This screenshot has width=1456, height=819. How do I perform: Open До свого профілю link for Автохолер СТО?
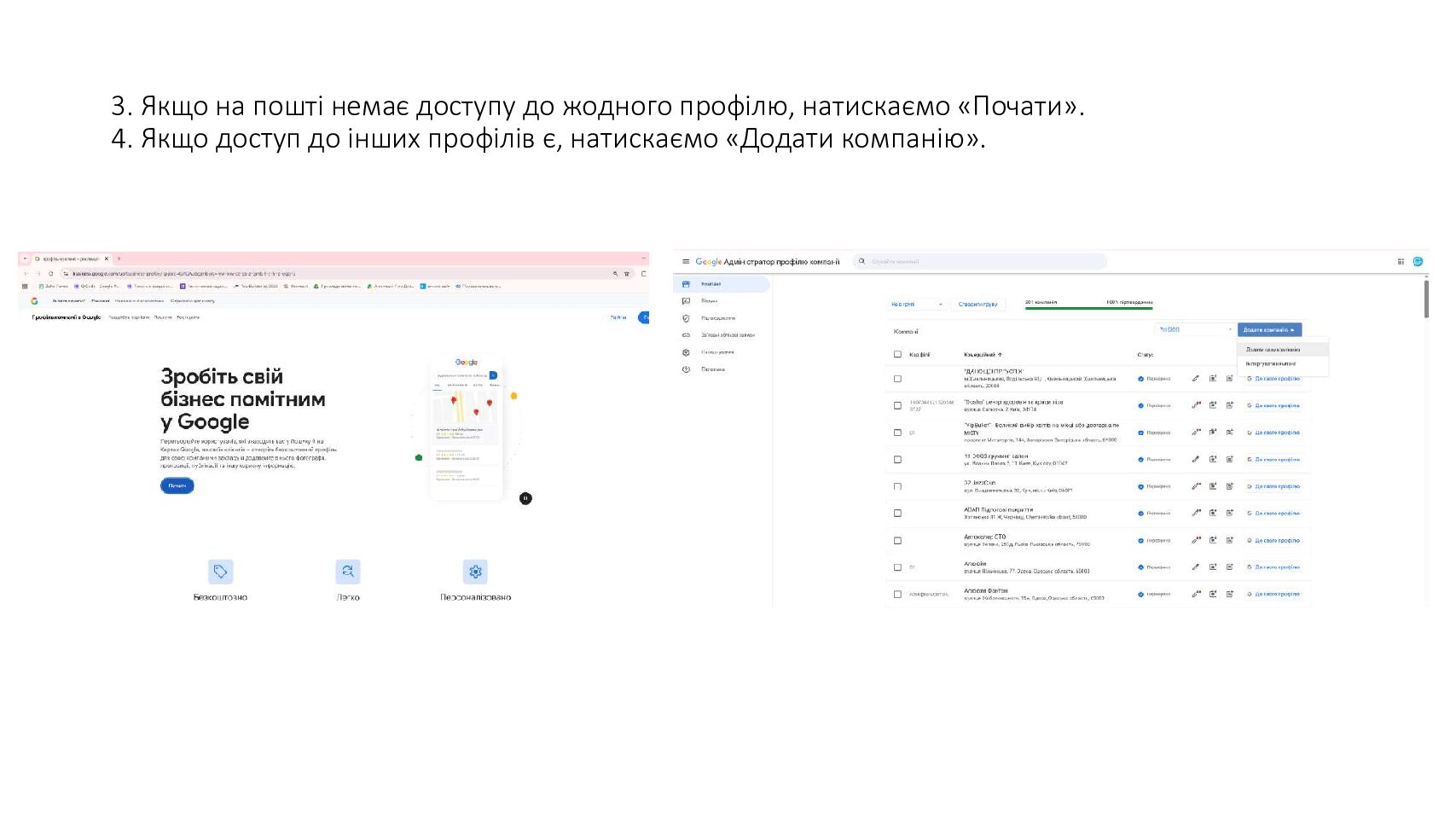pyautogui.click(x=1273, y=540)
